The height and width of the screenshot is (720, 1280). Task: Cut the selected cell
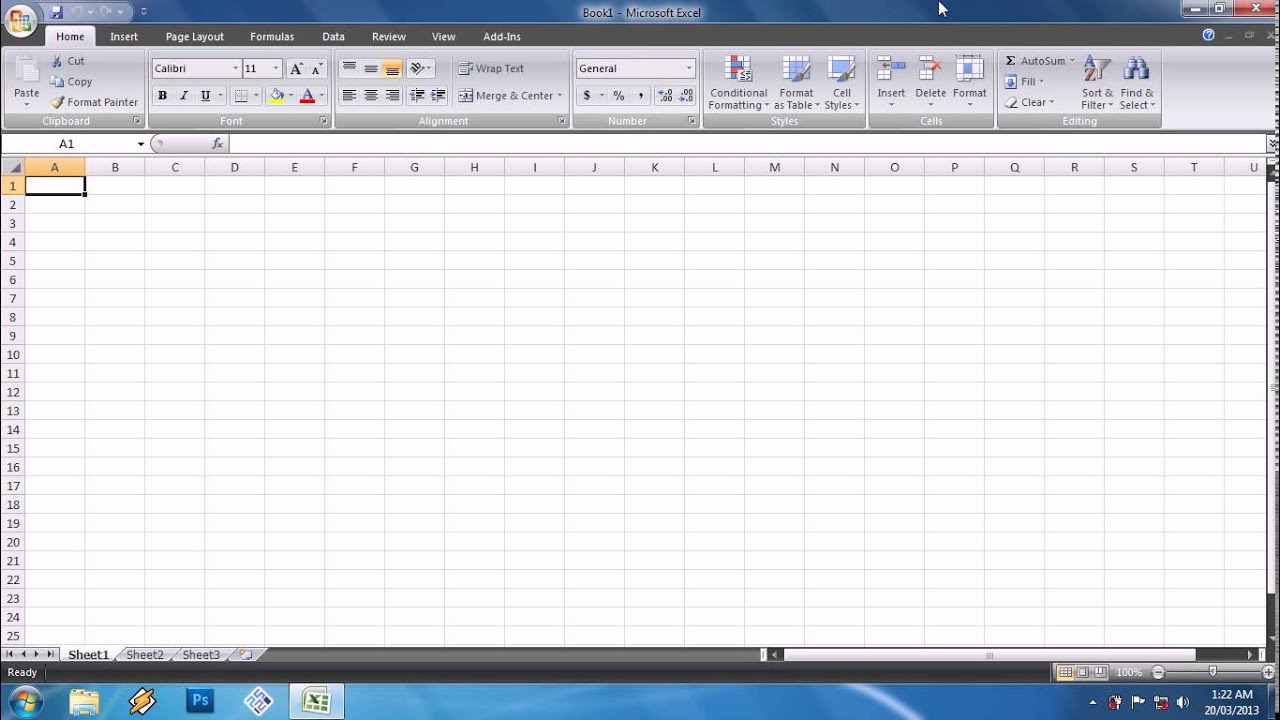pyautogui.click(x=68, y=61)
